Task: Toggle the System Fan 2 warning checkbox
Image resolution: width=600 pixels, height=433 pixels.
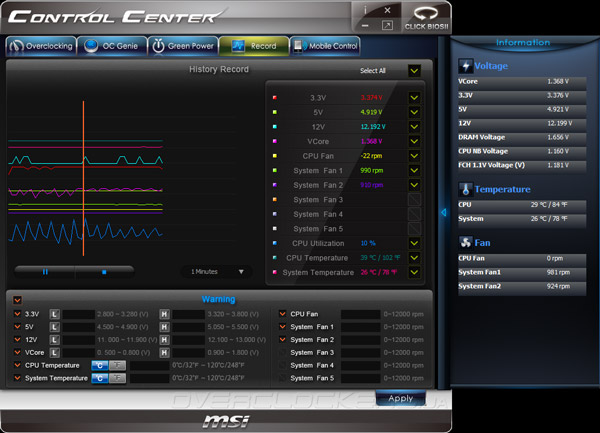Action: coord(282,339)
